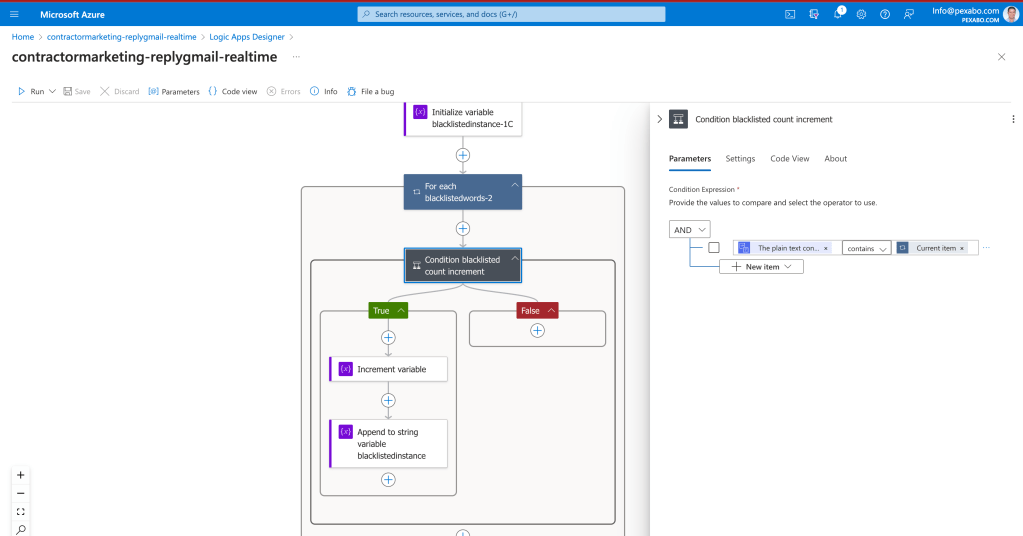Add action at top of True branch
The width and height of the screenshot is (1023, 536).
(x=388, y=338)
